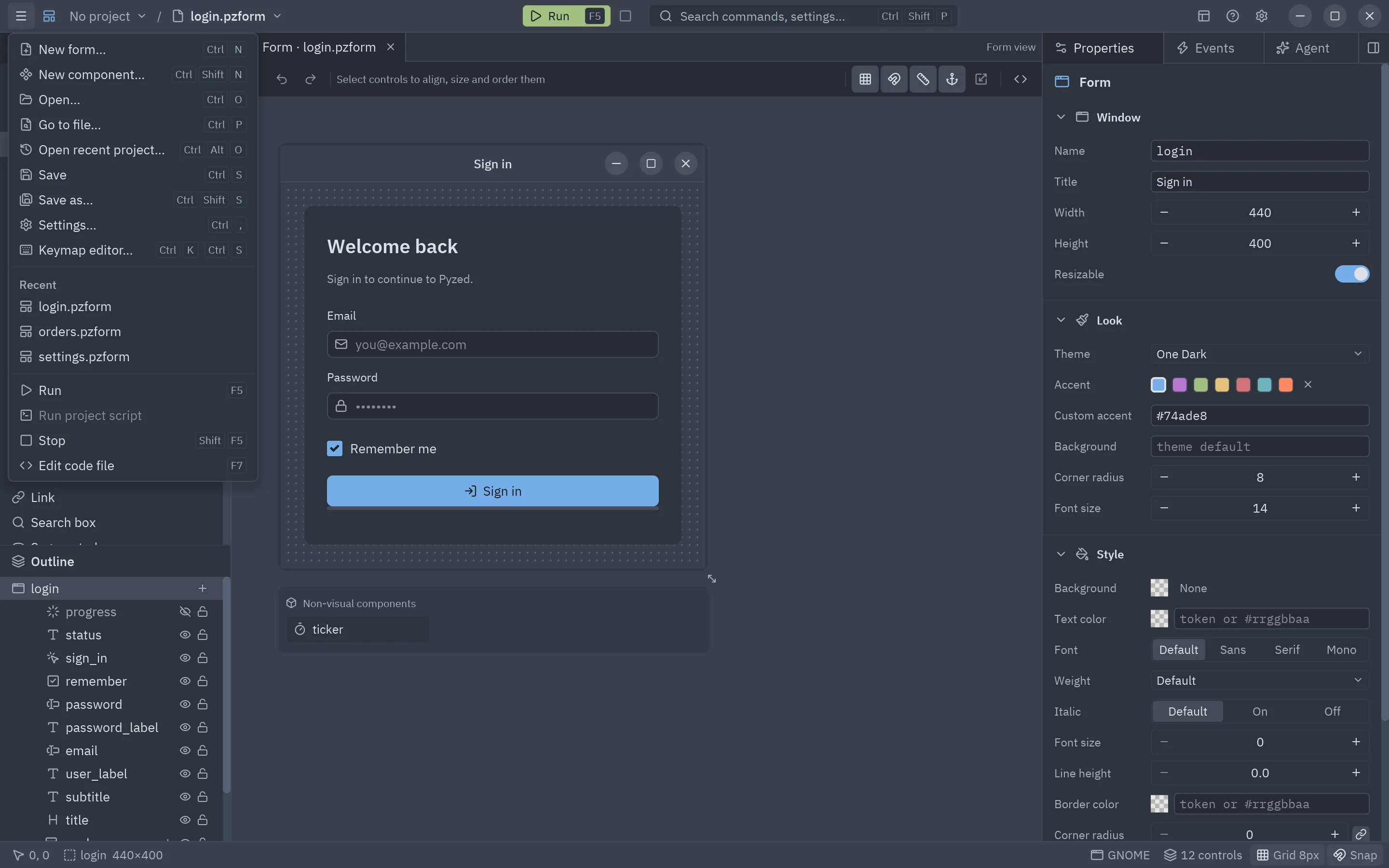This screenshot has height=868, width=1389.
Task: Select Mono font option
Action: 1341,649
